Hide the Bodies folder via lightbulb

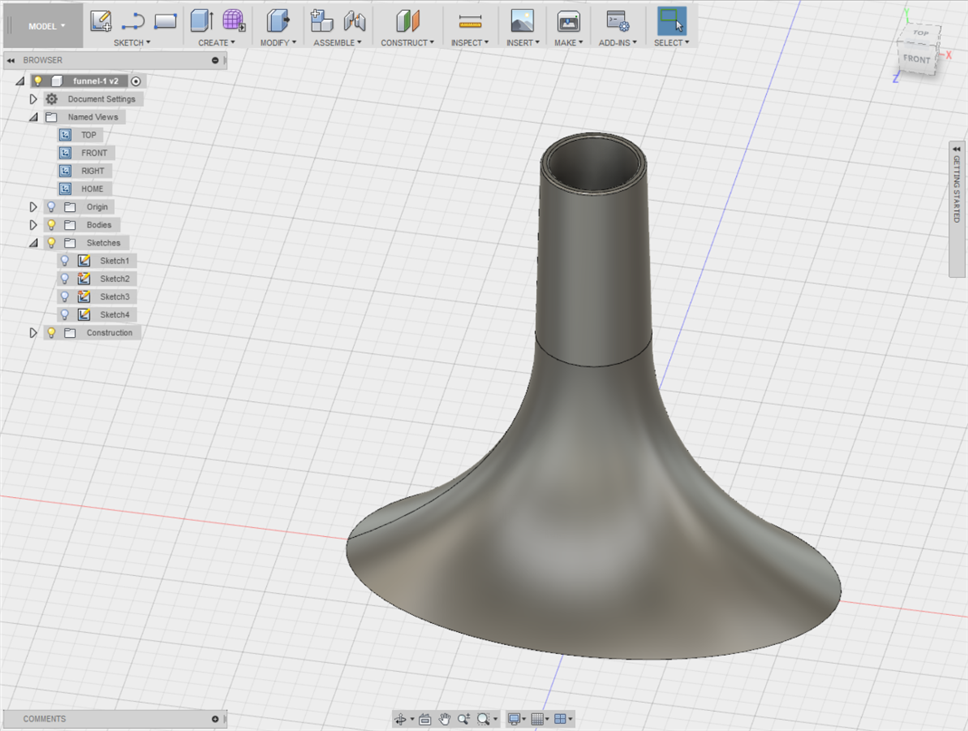[51, 225]
